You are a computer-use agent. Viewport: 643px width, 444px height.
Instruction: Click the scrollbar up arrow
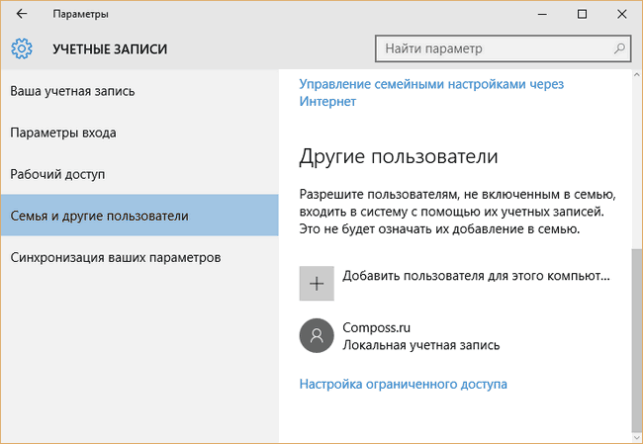click(636, 75)
